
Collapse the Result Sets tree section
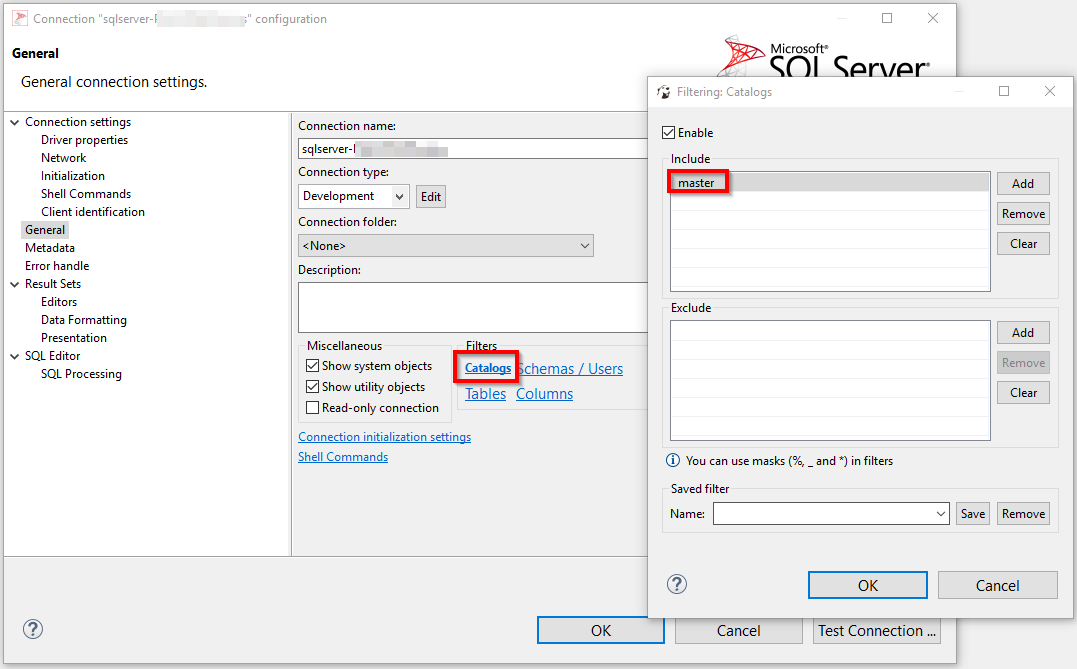tap(14, 283)
